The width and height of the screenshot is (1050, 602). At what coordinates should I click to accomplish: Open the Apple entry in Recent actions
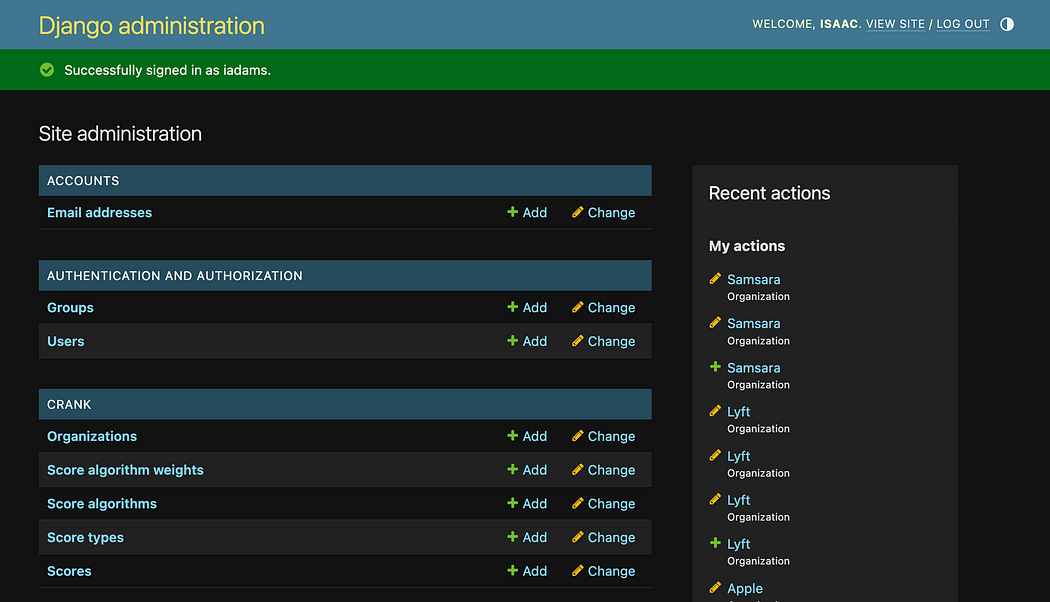pyautogui.click(x=745, y=588)
